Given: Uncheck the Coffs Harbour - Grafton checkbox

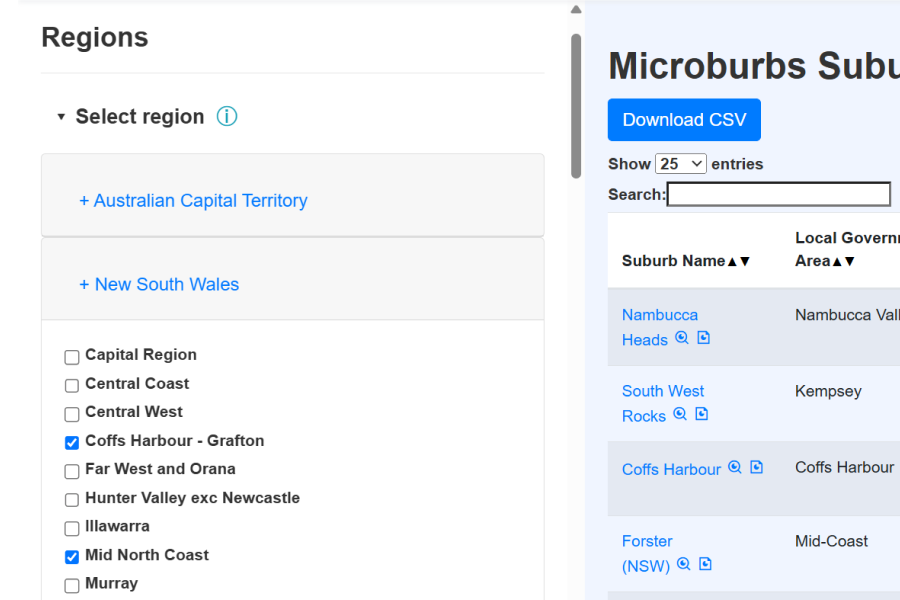Looking at the screenshot, I should (x=72, y=442).
